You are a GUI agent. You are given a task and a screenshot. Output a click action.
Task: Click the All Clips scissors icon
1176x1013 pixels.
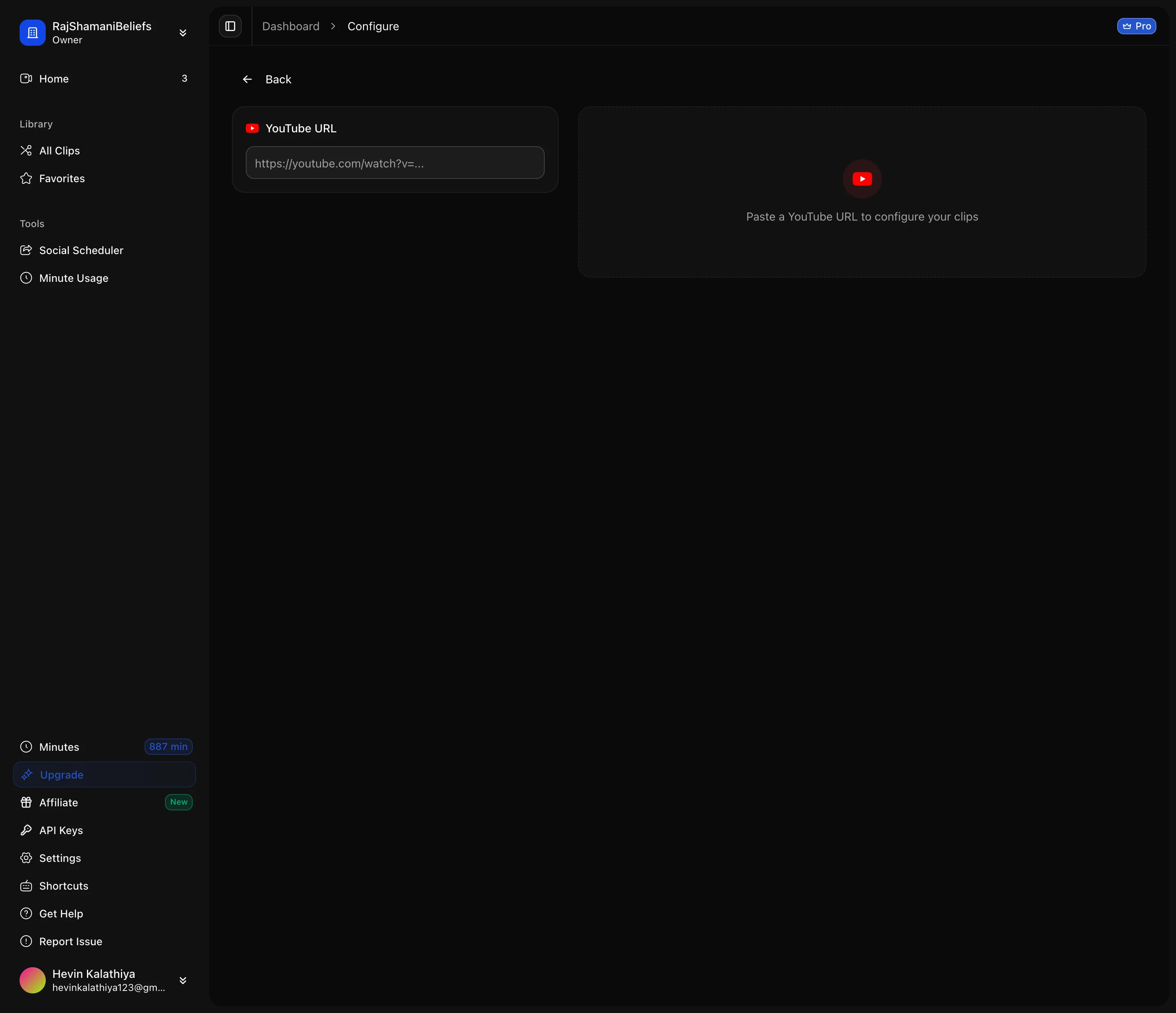tap(26, 150)
